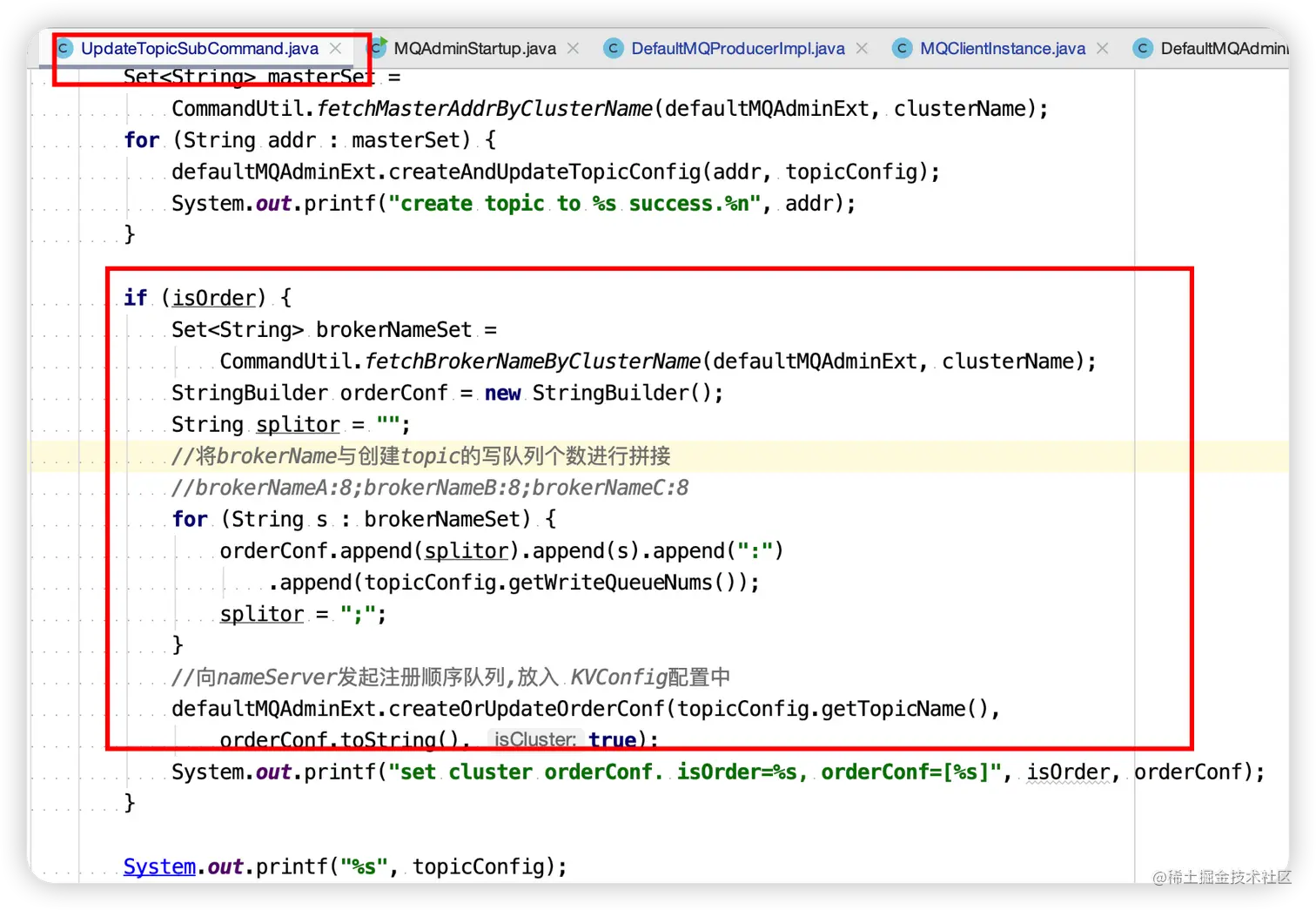Close the MQAdminStartup.java tab
1316x910 pixels.
(574, 49)
